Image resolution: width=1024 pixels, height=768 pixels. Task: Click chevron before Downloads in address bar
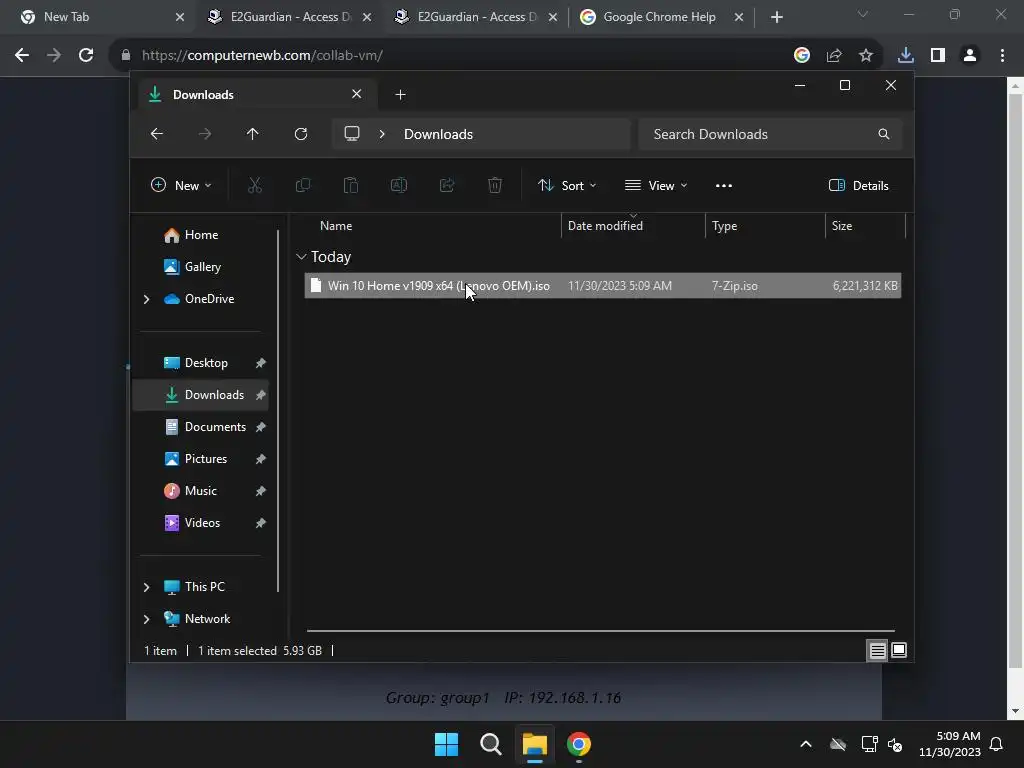382,134
